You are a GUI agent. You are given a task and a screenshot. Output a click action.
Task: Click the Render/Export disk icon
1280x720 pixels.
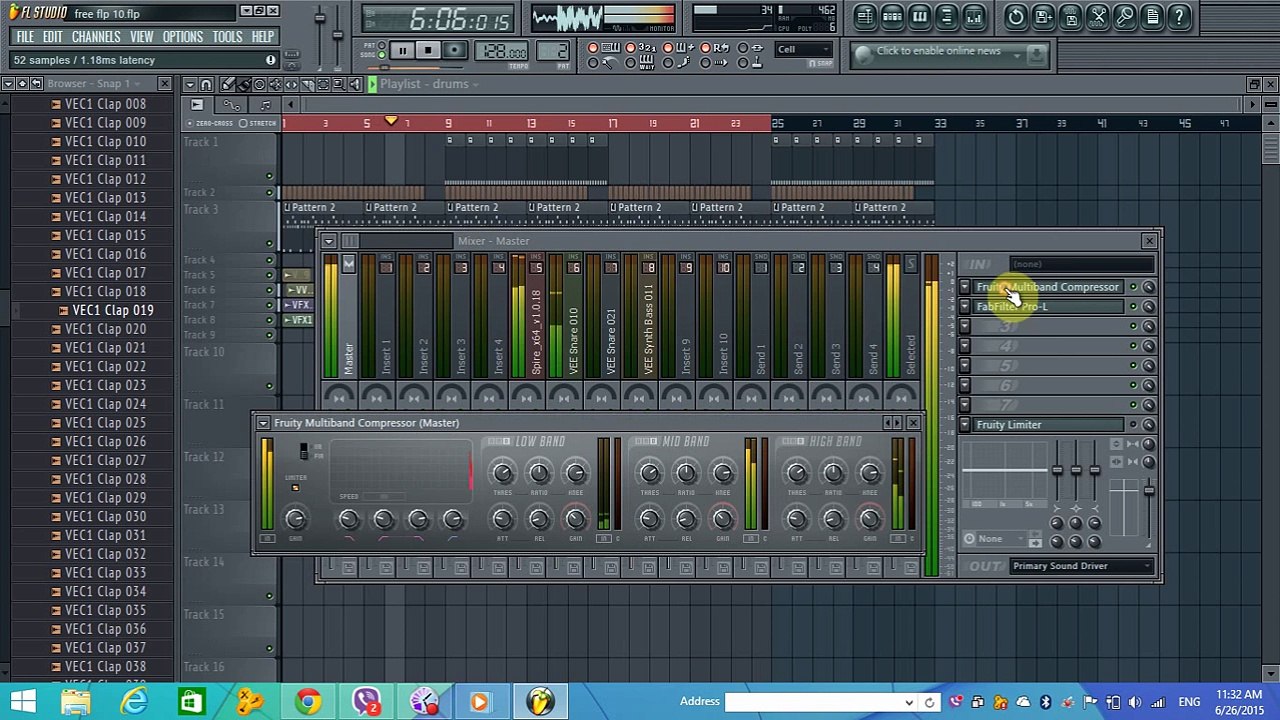(x=1070, y=16)
